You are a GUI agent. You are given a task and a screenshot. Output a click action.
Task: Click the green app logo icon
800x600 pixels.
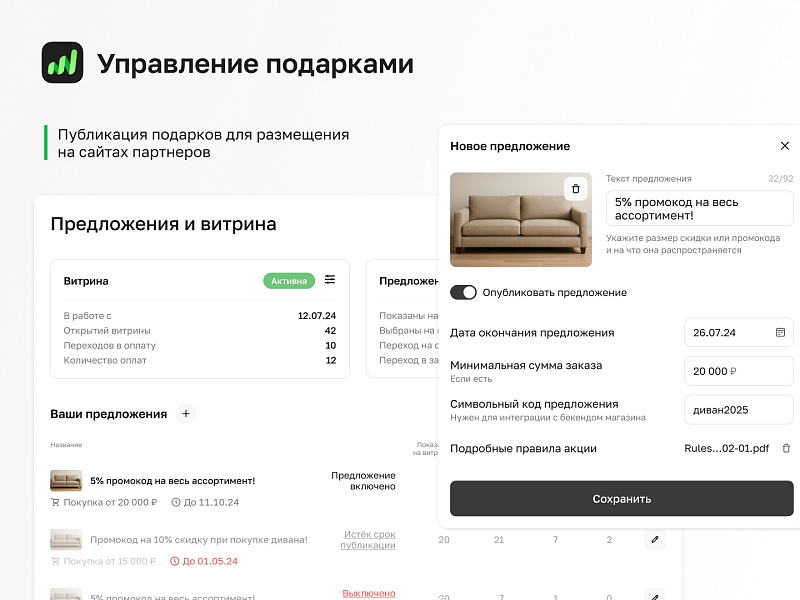point(62,63)
